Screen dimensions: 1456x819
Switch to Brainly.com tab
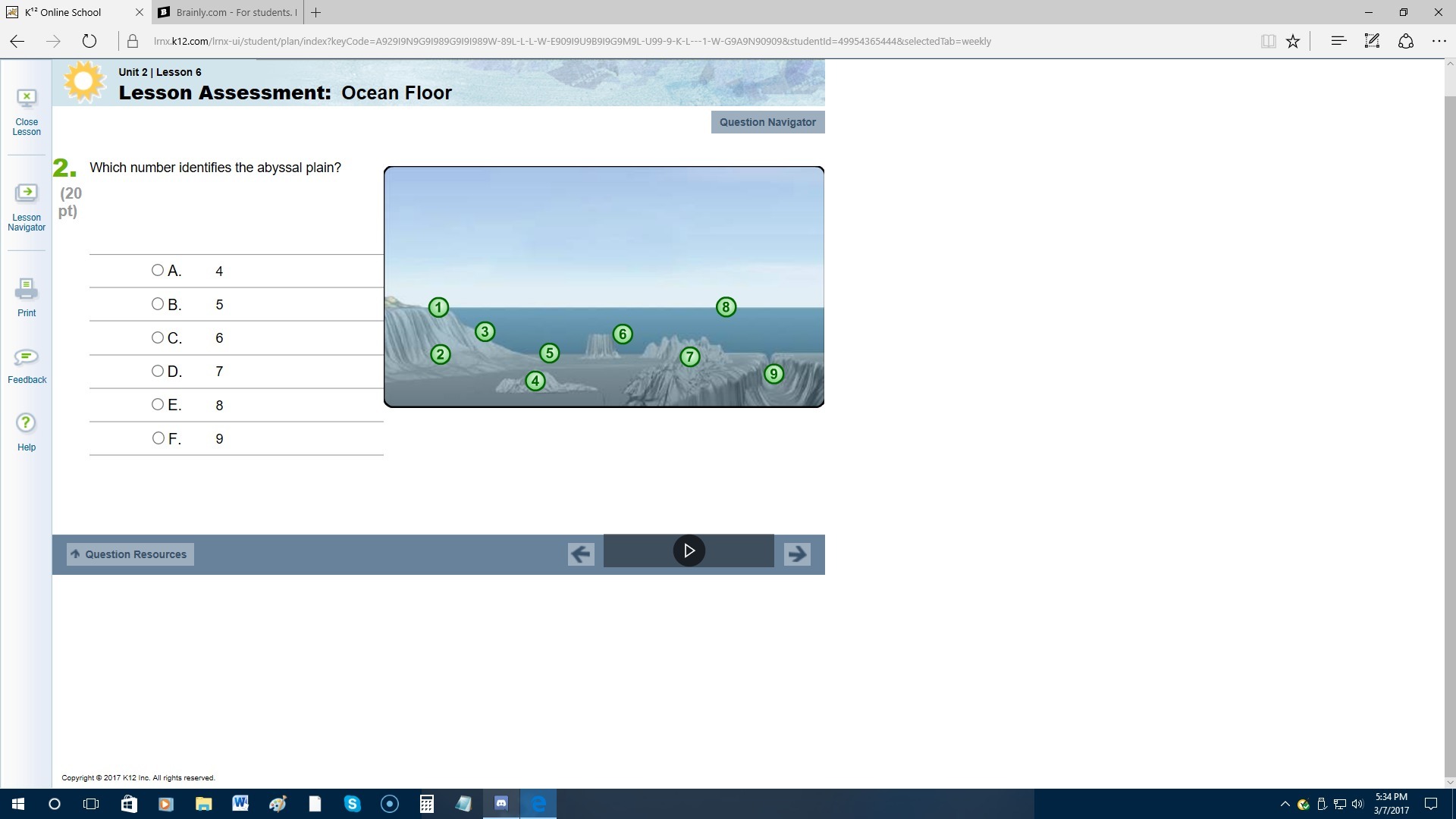coord(227,12)
